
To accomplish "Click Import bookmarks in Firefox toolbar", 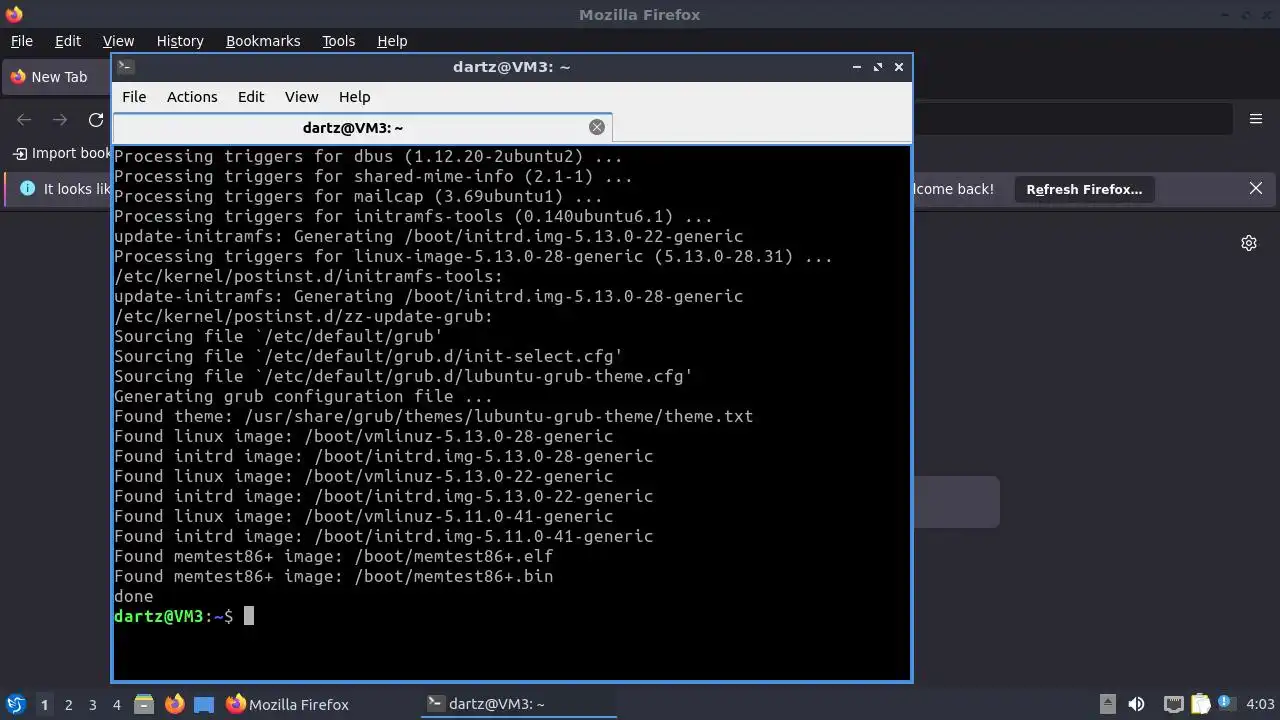I will [x=62, y=153].
